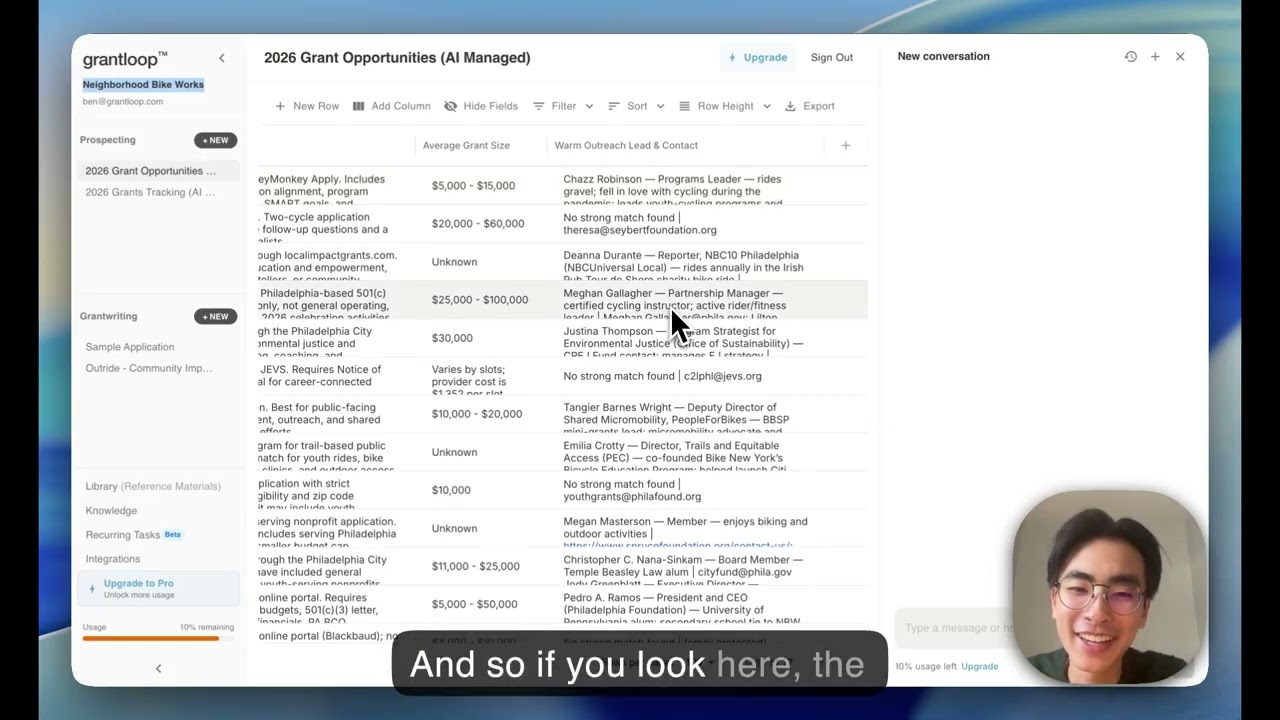Image resolution: width=1280 pixels, height=720 pixels.
Task: Click Sign Out
Action: tap(832, 57)
